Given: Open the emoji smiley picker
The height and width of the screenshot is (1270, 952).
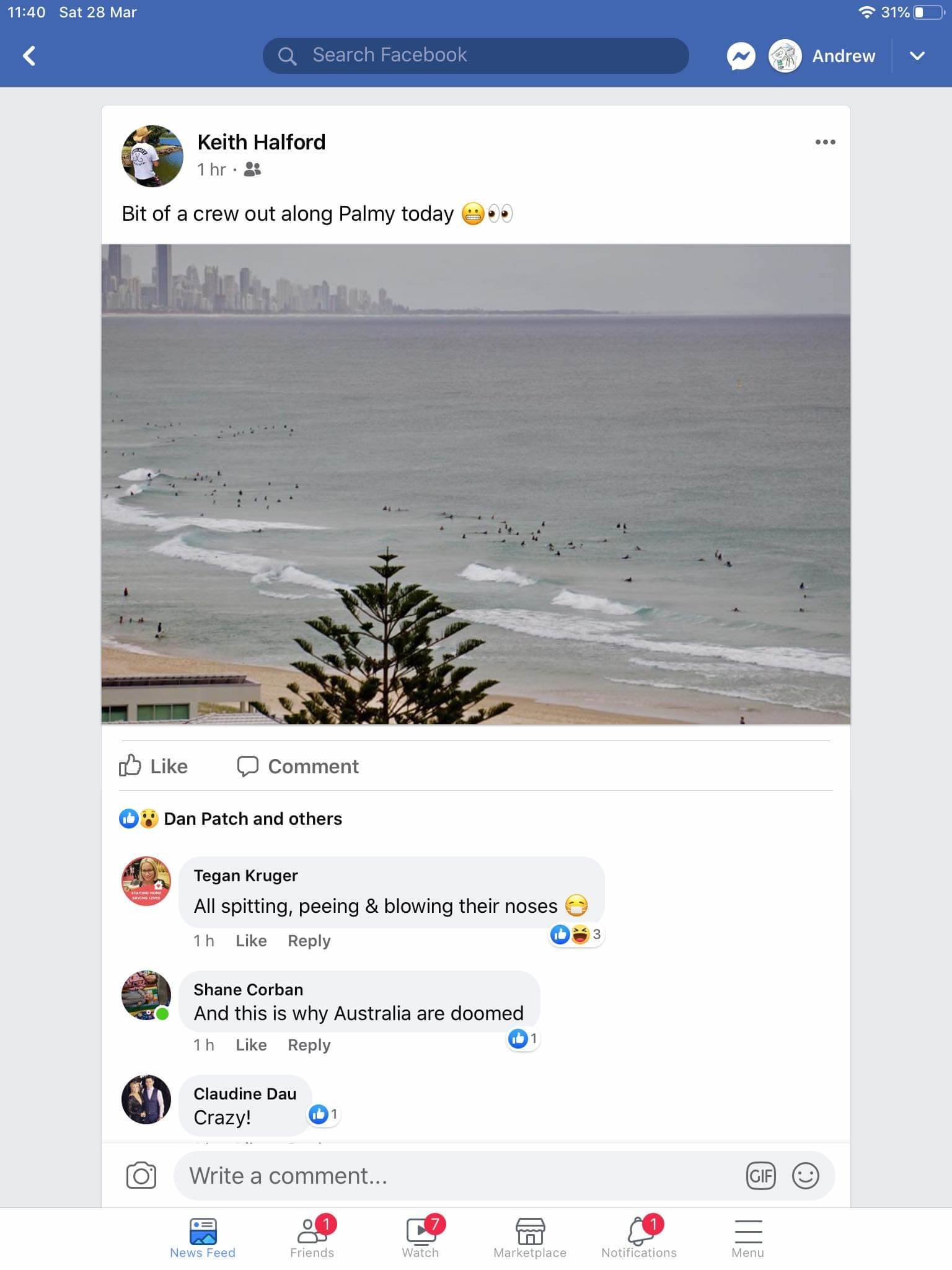Looking at the screenshot, I should click(x=805, y=1175).
